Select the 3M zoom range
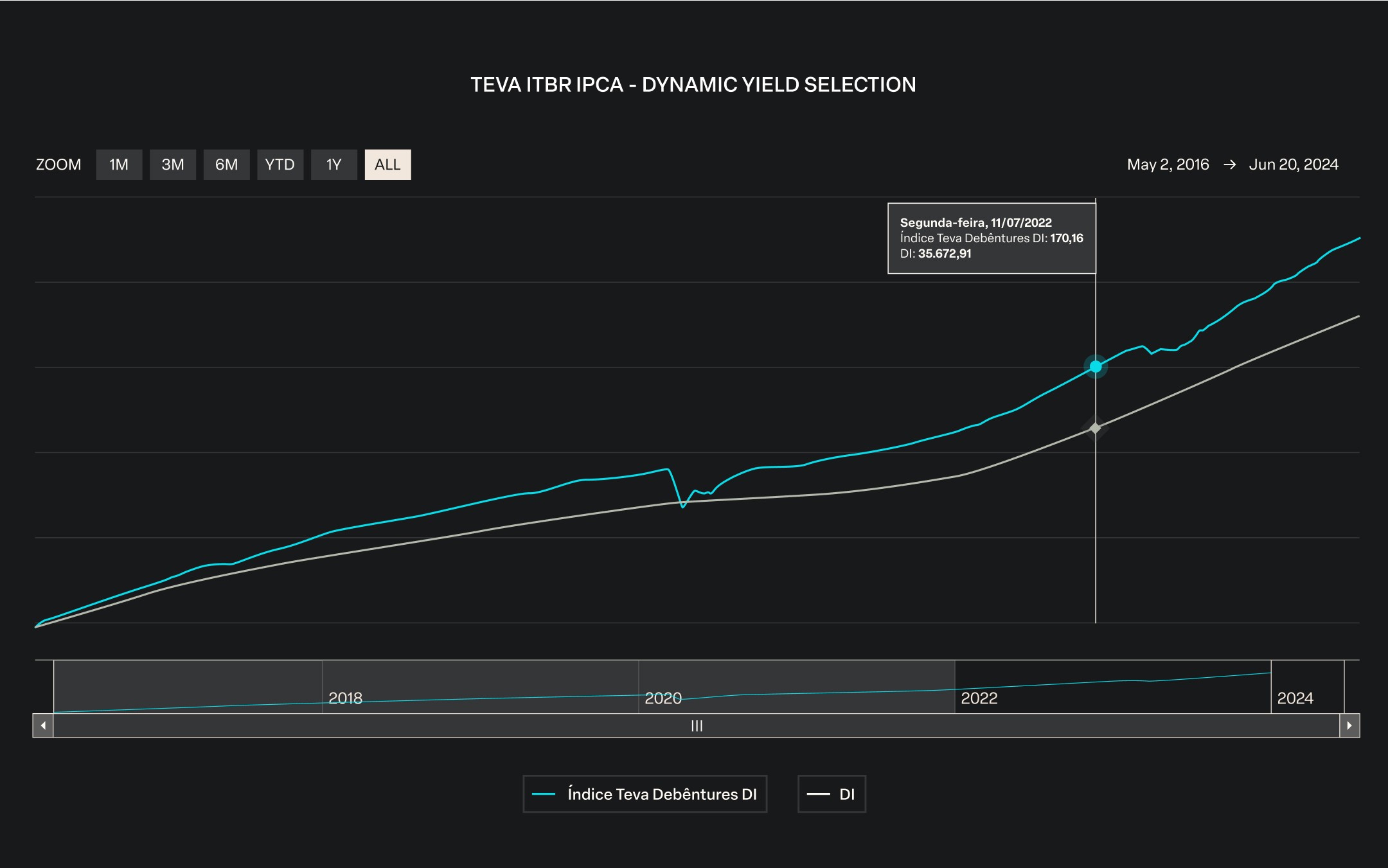 coord(172,164)
